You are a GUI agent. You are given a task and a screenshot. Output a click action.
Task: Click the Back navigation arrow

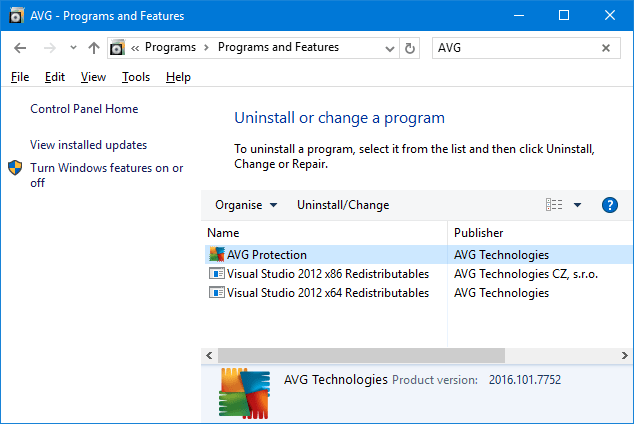(x=20, y=48)
